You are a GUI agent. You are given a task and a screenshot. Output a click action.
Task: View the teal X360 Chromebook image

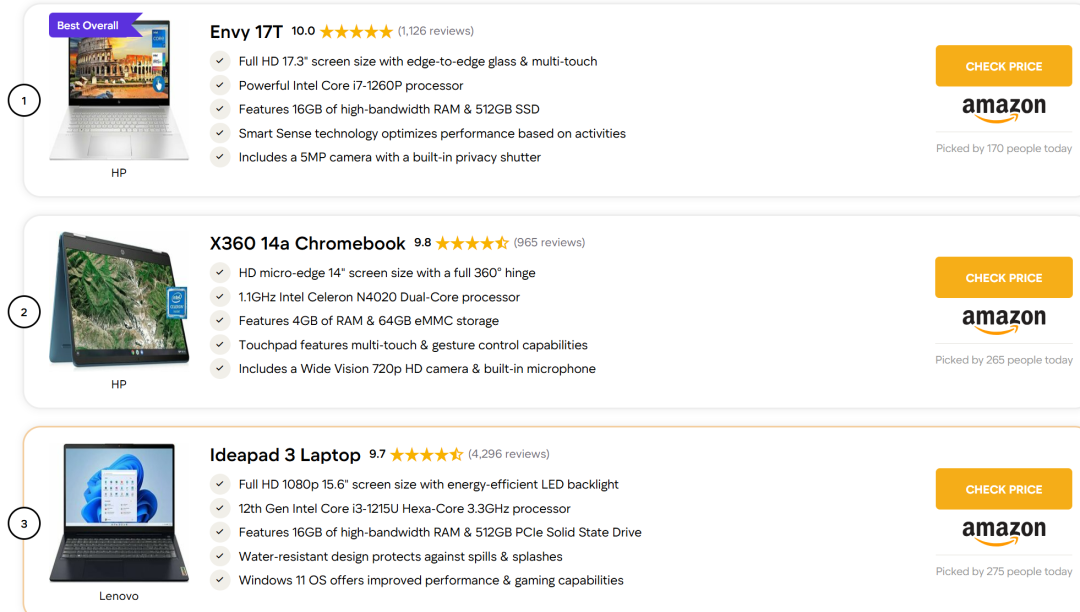[120, 302]
